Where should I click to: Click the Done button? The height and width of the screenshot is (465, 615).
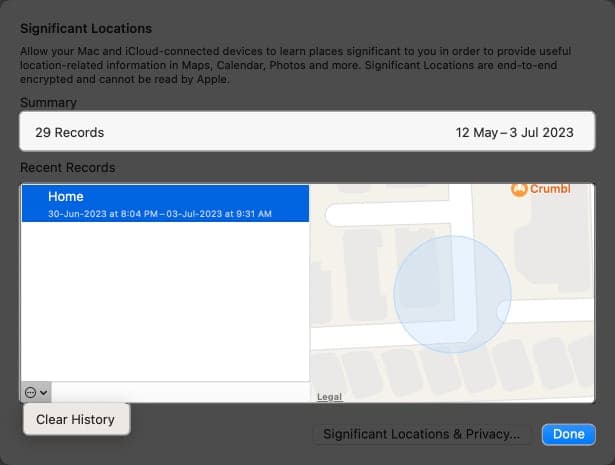click(568, 434)
